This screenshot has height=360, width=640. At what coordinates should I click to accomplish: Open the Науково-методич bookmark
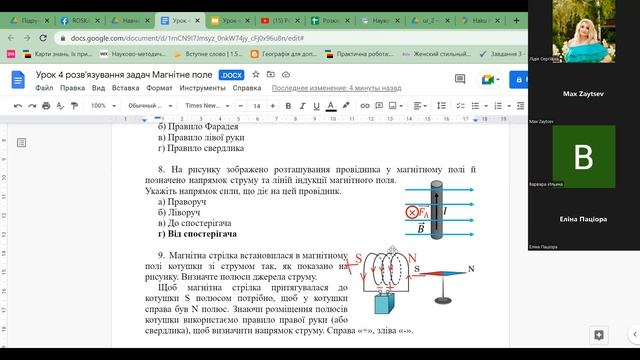(x=133, y=54)
